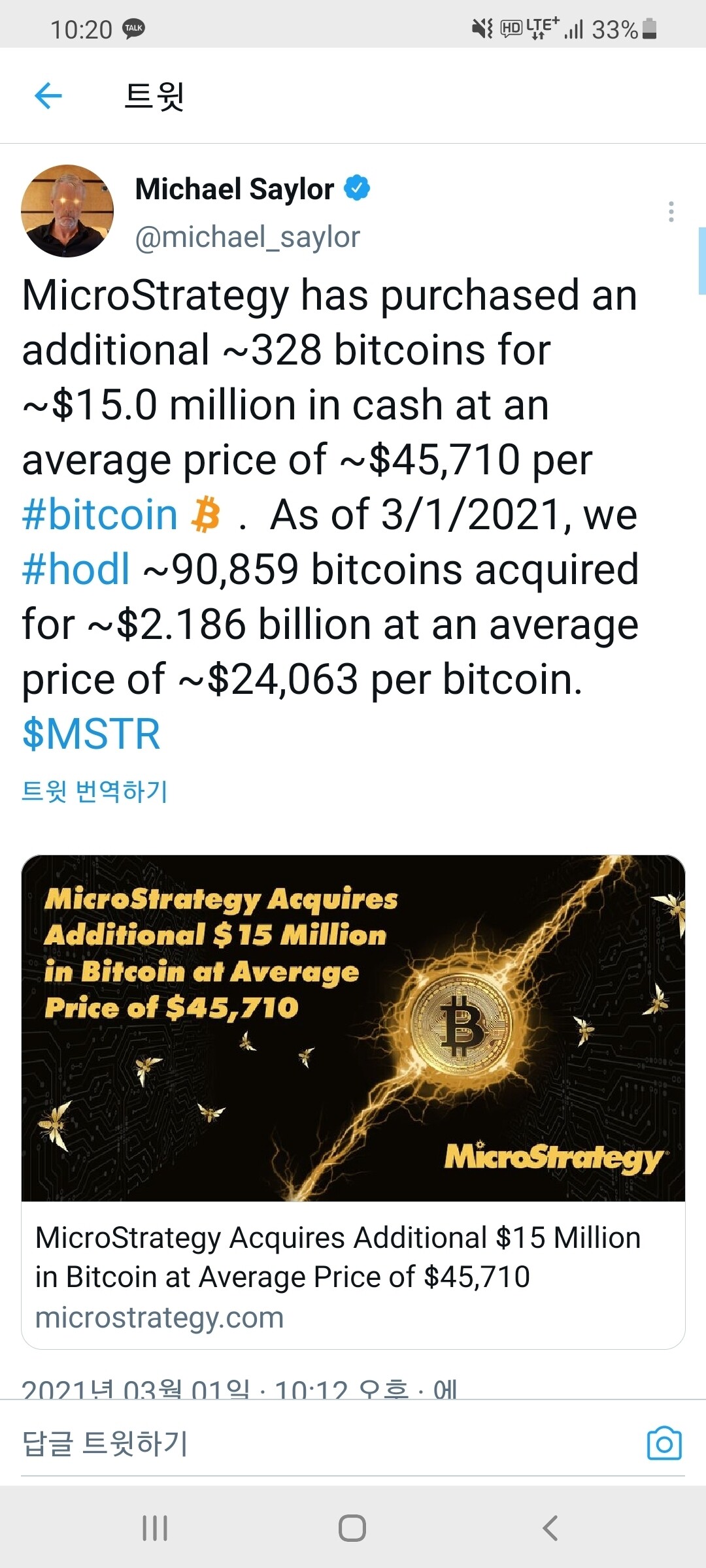Open the $MSTR cashtag
This screenshot has width=706, height=1568.
point(91,734)
